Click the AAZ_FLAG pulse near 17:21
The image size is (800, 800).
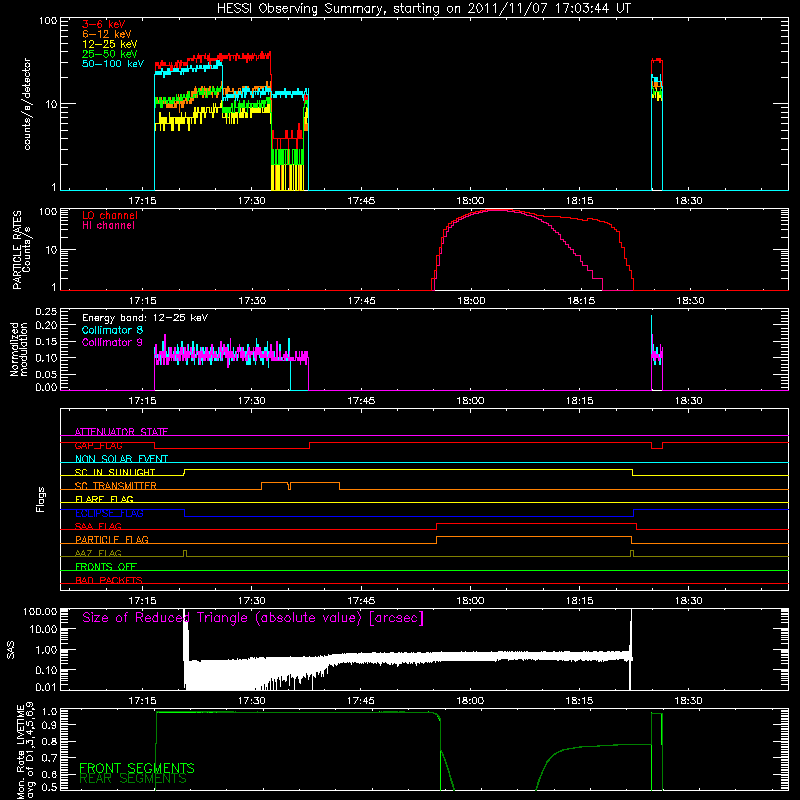coord(185,553)
